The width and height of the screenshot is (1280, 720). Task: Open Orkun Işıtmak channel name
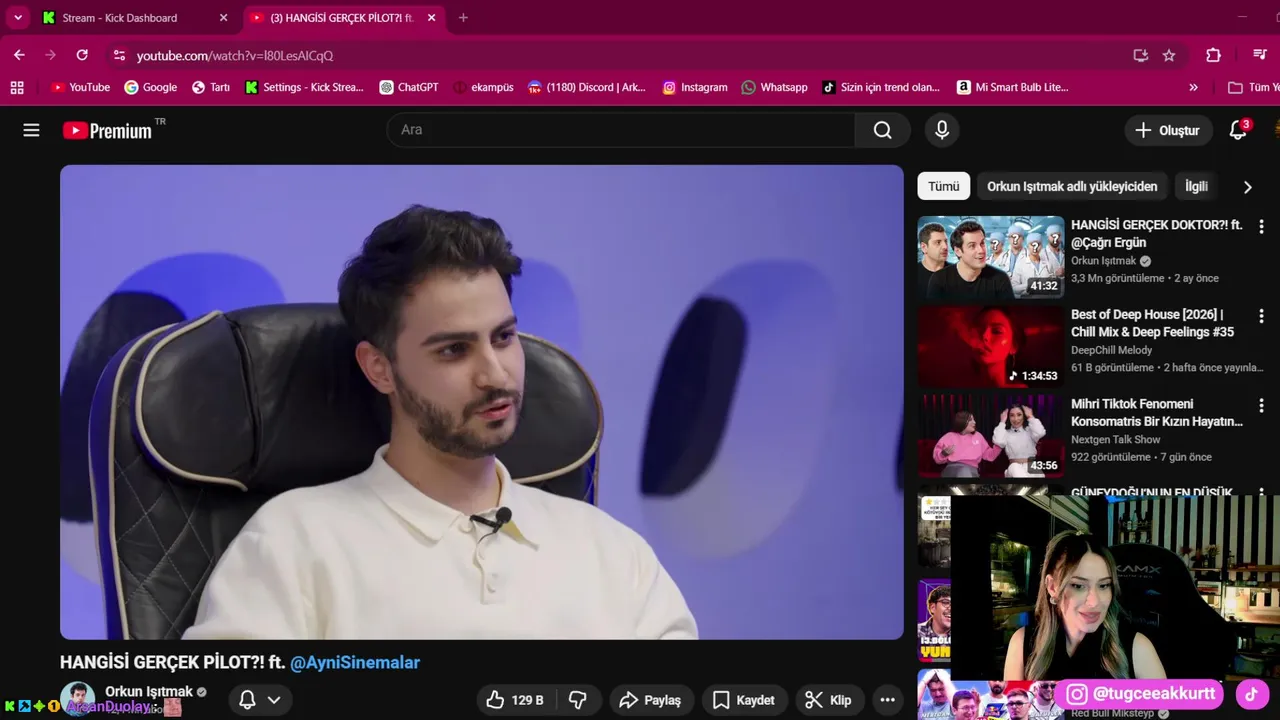149,691
